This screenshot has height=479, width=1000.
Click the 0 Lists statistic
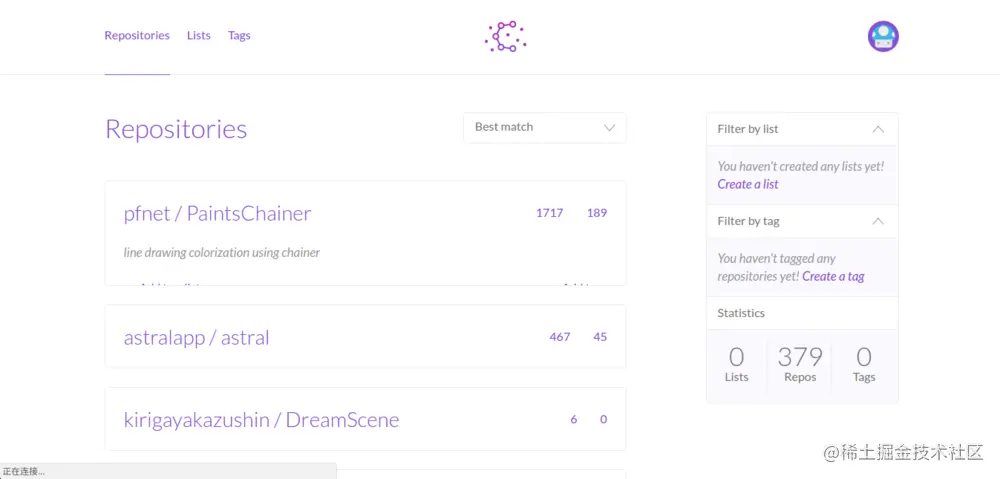(x=736, y=364)
